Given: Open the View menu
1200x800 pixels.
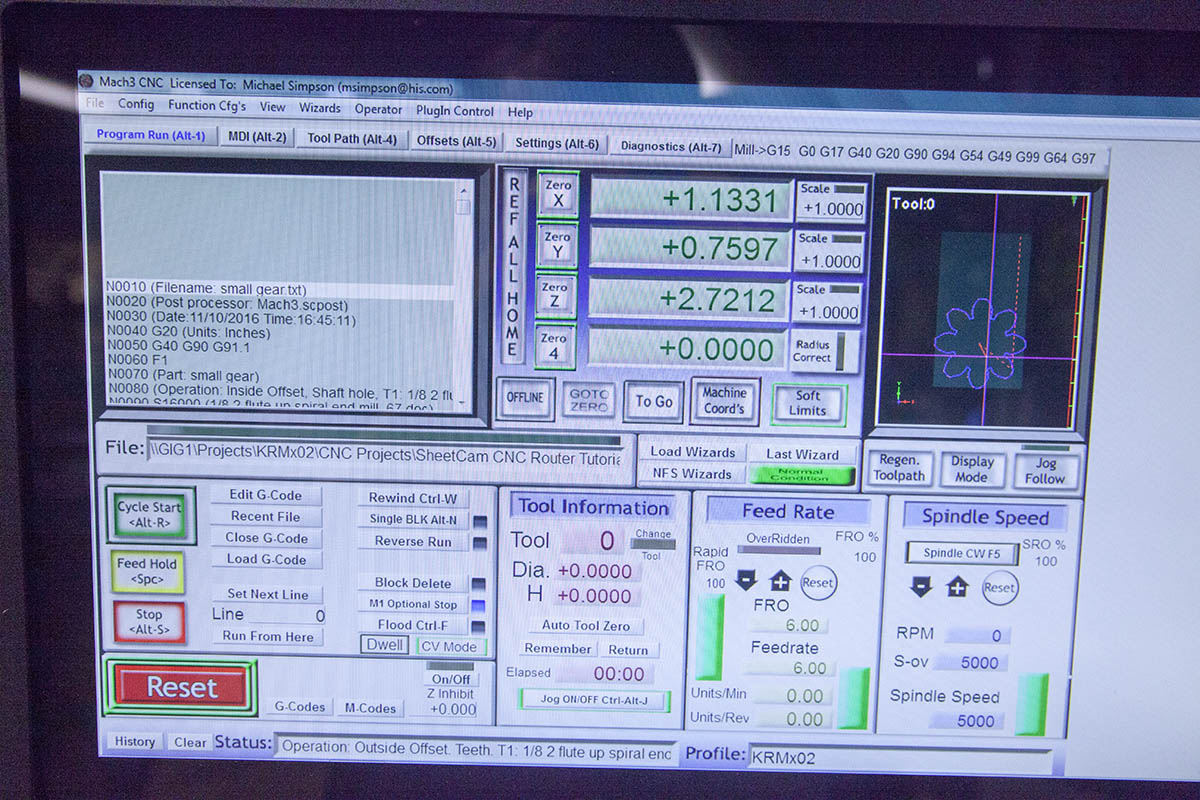Looking at the screenshot, I should [x=273, y=107].
